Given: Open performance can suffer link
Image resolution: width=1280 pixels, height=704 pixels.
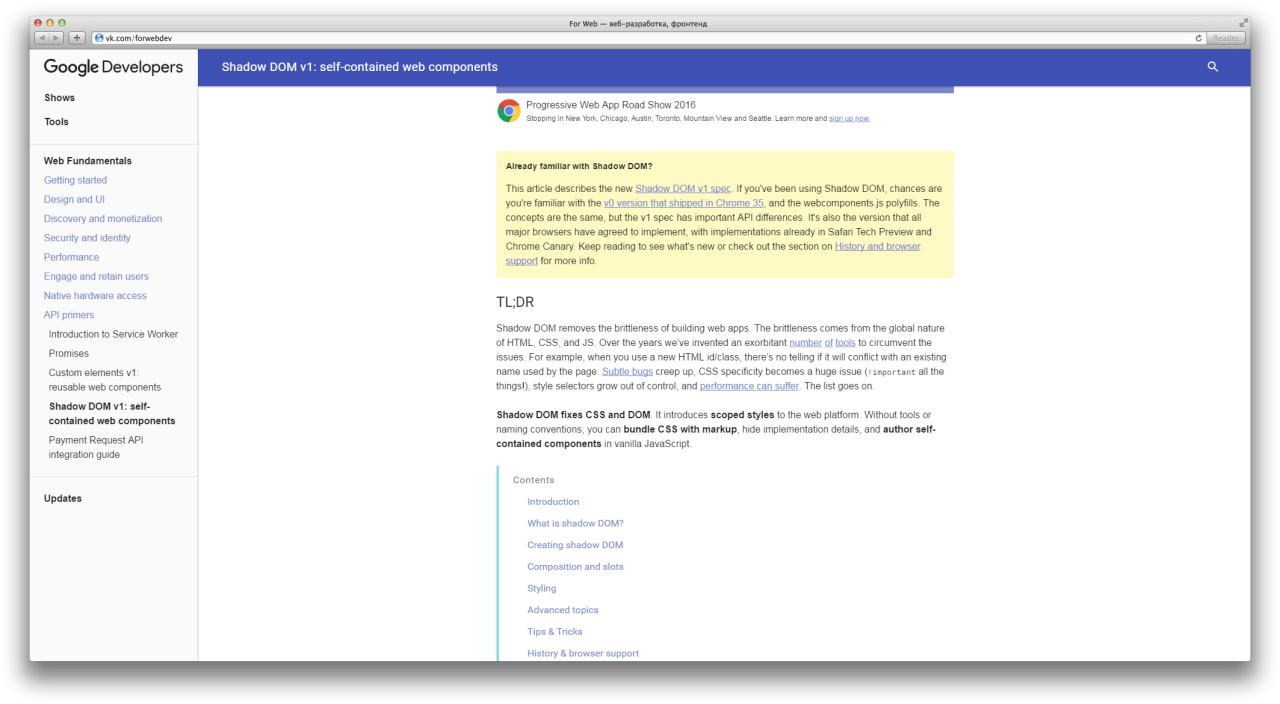Looking at the screenshot, I should (749, 385).
